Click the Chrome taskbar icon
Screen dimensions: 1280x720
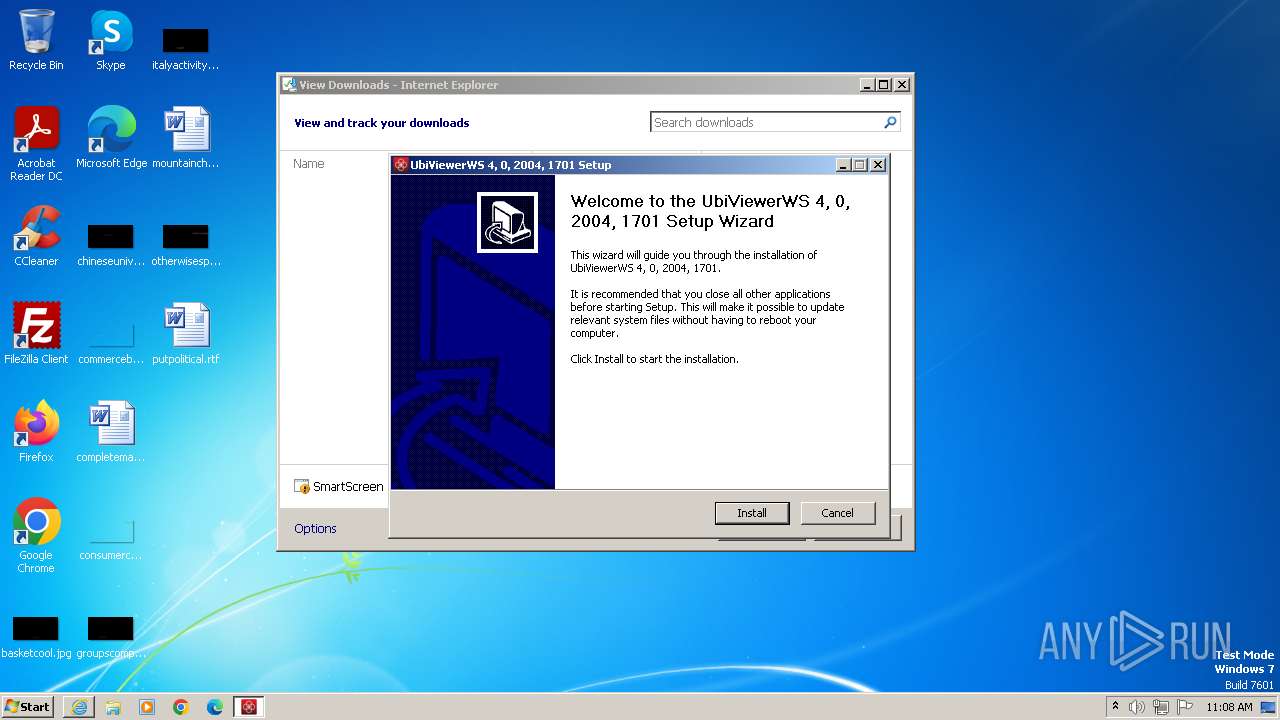pyautogui.click(x=181, y=707)
